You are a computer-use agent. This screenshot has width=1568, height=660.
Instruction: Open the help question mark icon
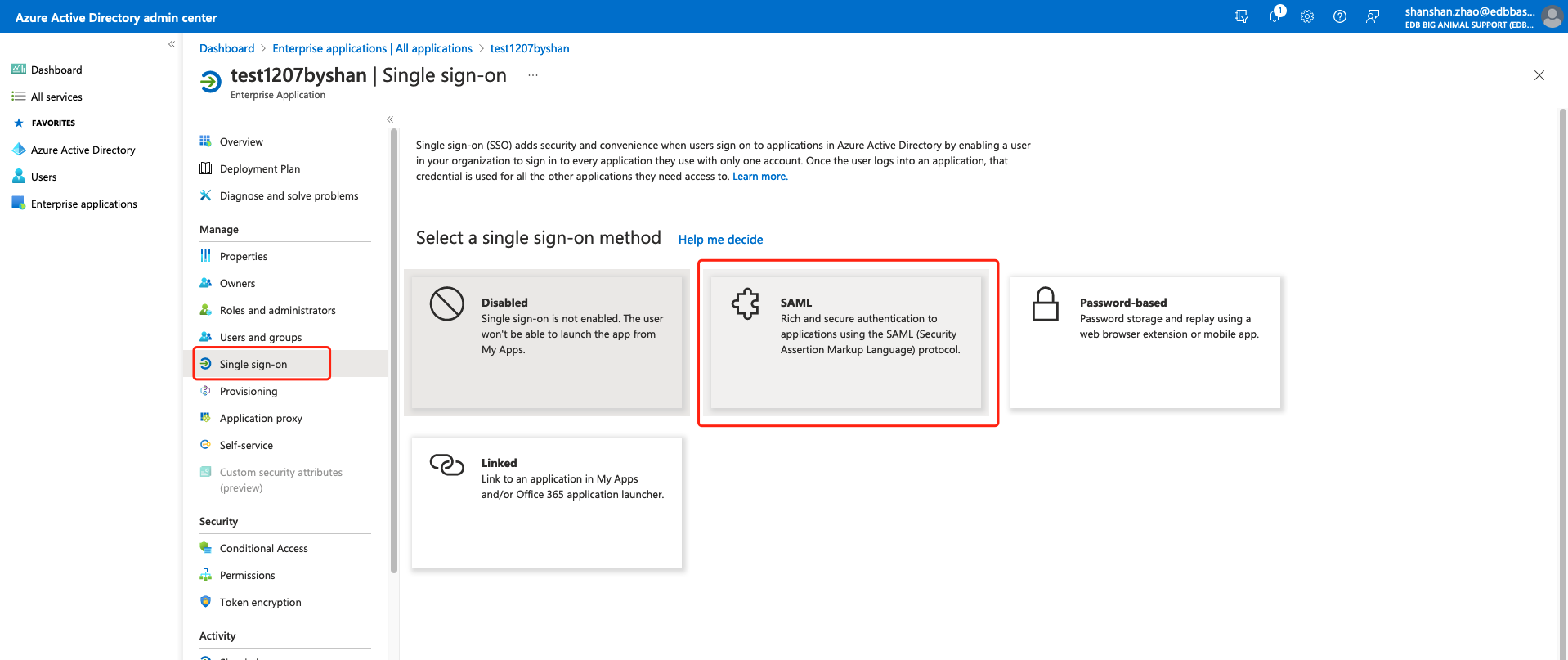tap(1340, 16)
